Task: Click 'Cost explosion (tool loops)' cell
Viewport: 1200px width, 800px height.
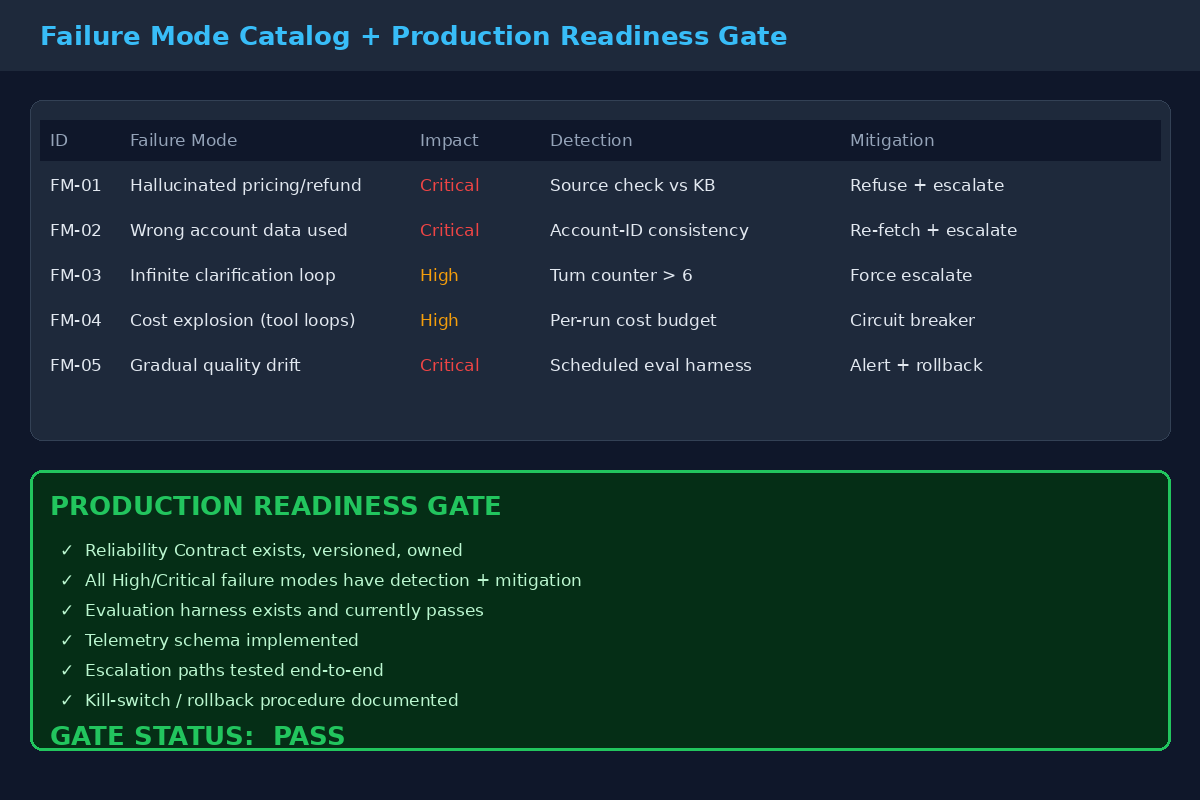Action: [243, 321]
